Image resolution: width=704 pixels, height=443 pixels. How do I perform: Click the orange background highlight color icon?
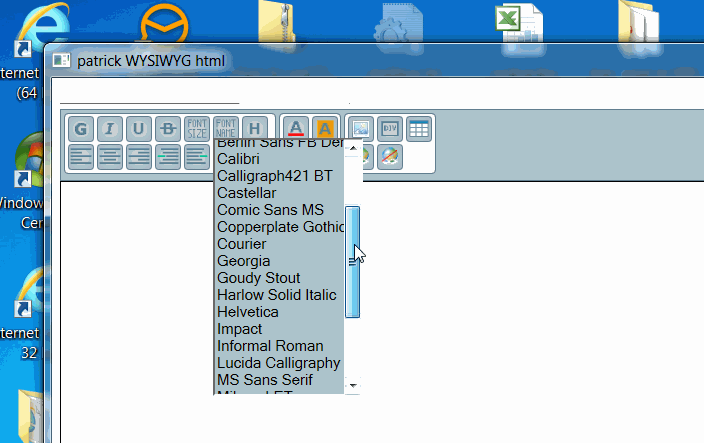[x=324, y=129]
